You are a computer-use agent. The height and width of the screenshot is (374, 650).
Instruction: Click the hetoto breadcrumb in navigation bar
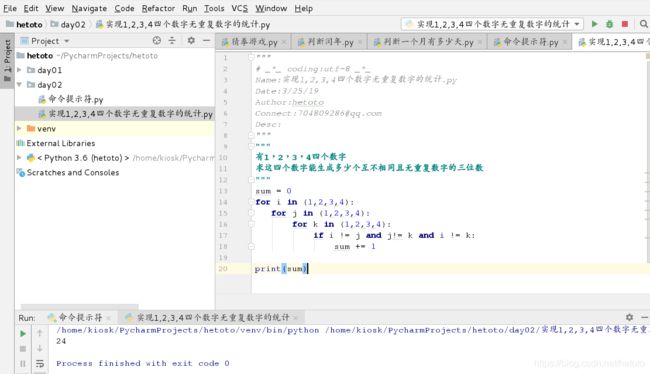click(24, 24)
